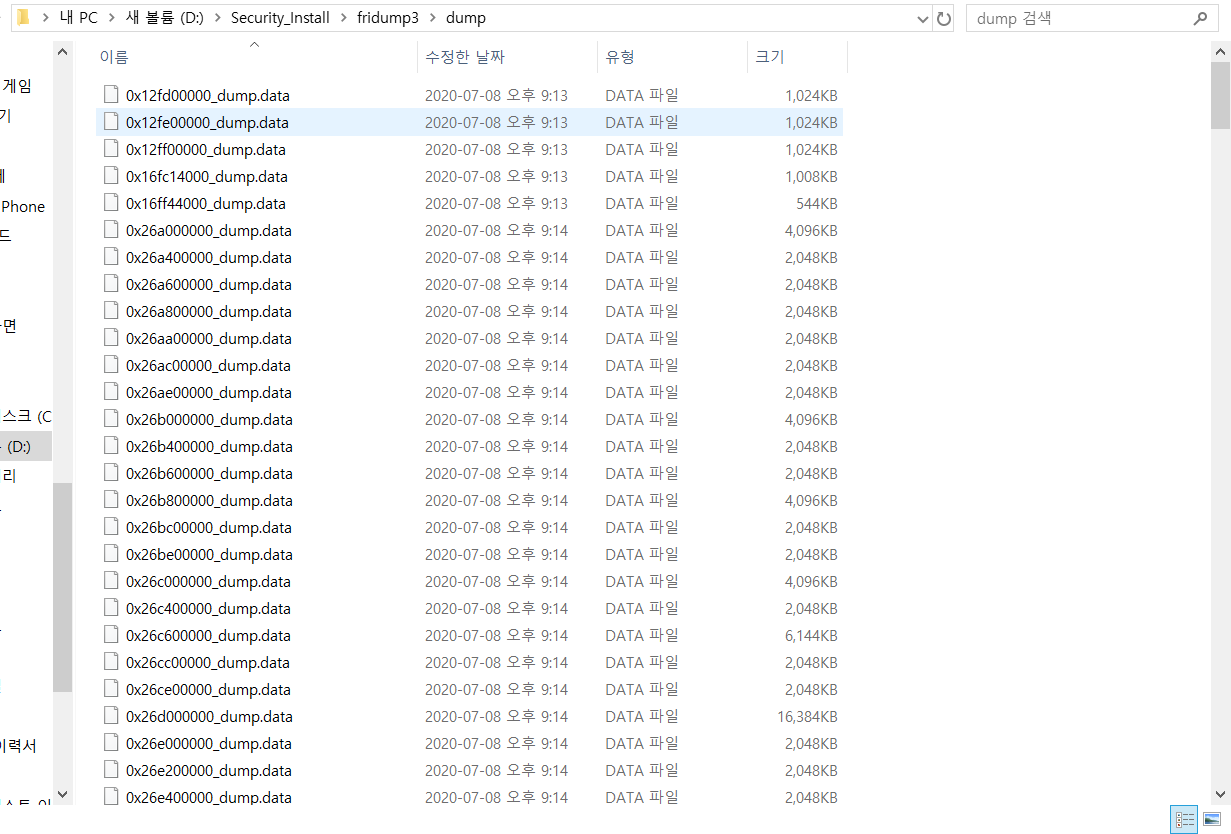
Task: Navigate to Security_Install via breadcrumb
Action: pos(280,17)
